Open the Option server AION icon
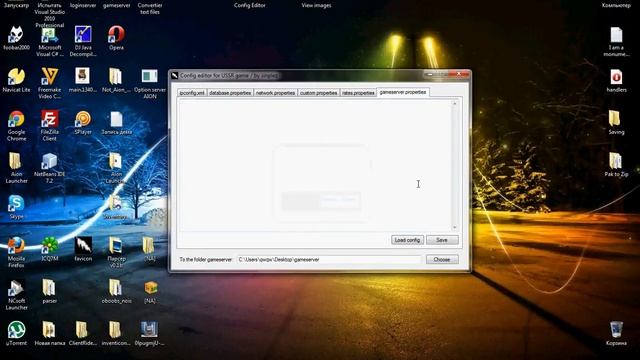 point(149,77)
